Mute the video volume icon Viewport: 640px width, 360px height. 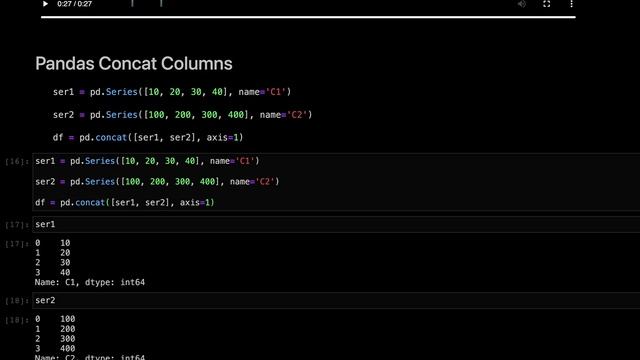point(522,4)
